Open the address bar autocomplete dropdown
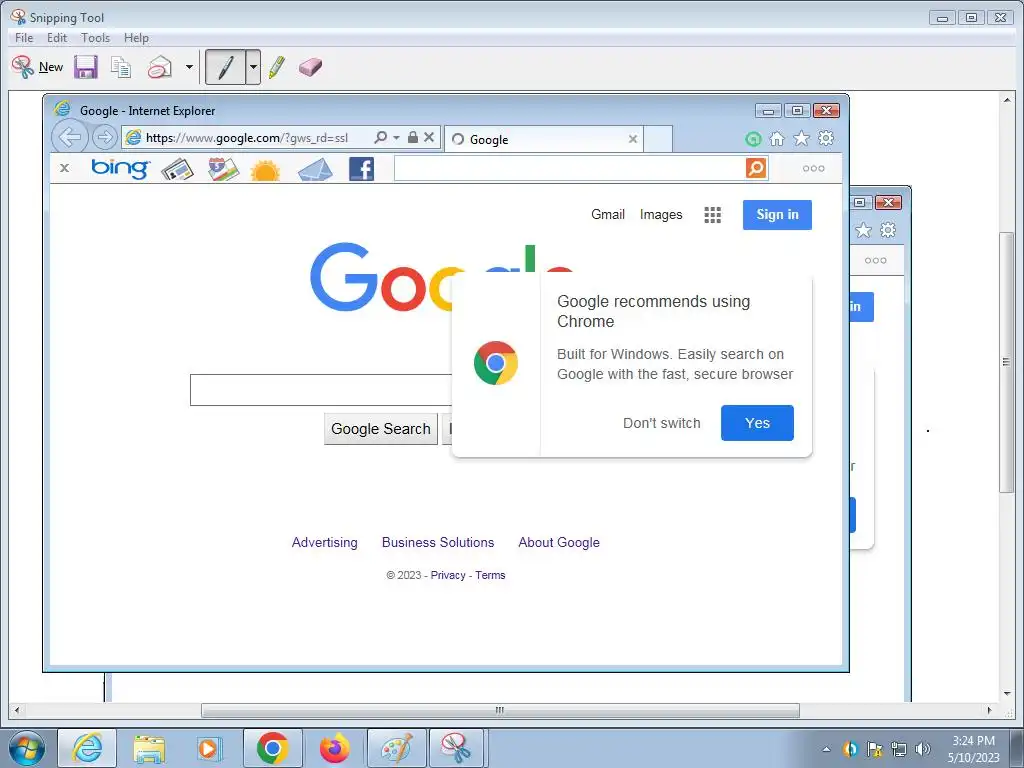The height and width of the screenshot is (768, 1024). (x=396, y=138)
